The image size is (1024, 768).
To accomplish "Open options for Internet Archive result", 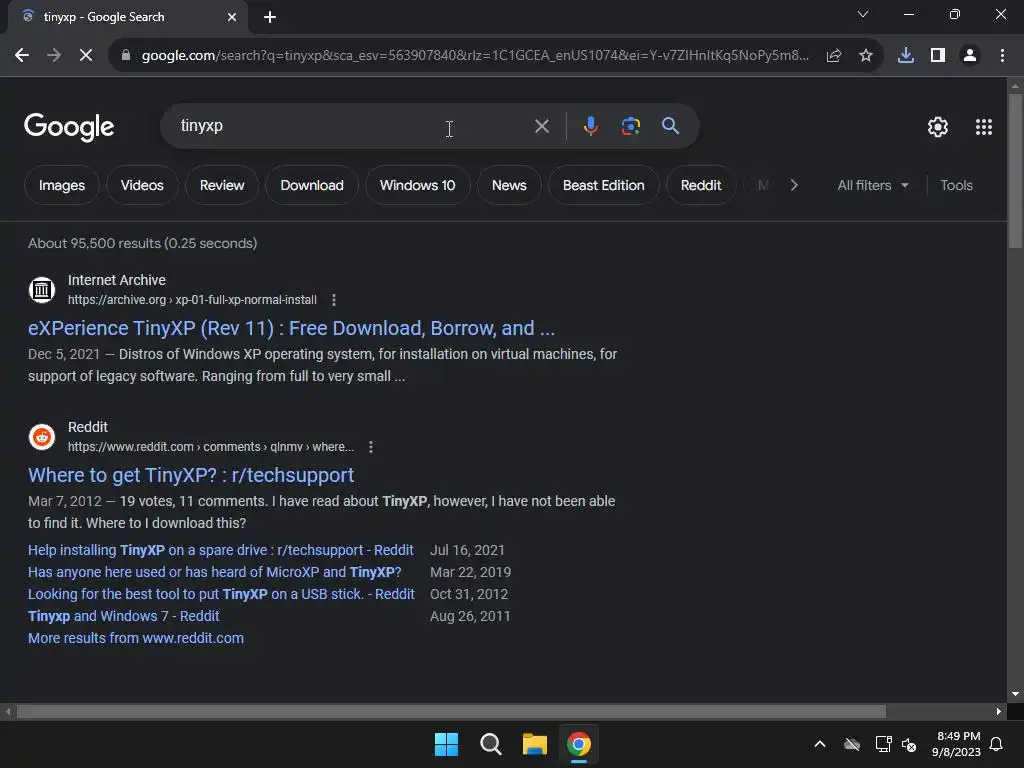I will pos(334,300).
